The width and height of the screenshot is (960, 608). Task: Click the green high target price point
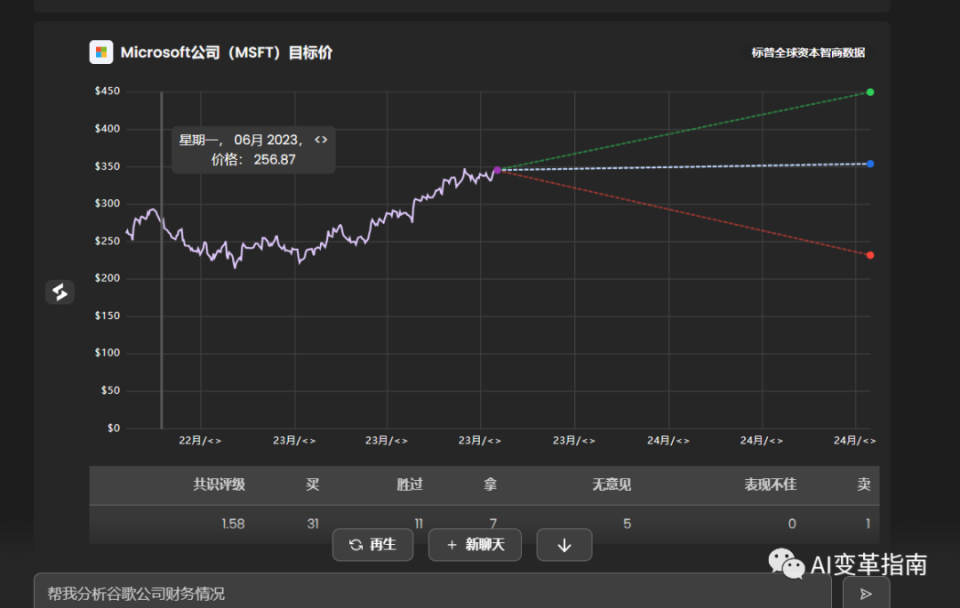coord(870,92)
